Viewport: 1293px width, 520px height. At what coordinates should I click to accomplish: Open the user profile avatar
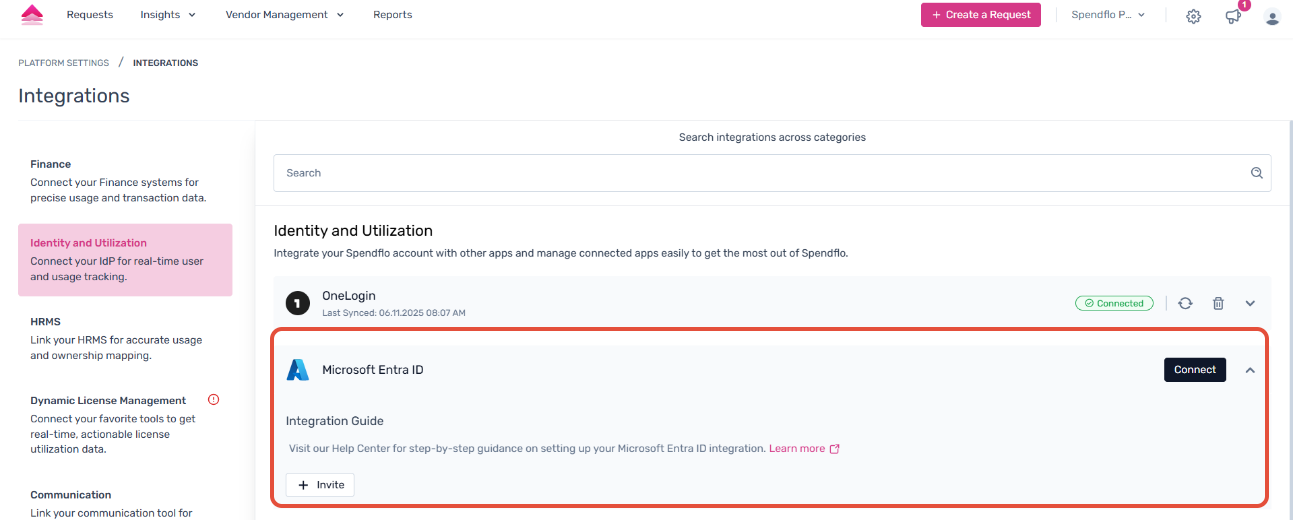[x=1272, y=16]
